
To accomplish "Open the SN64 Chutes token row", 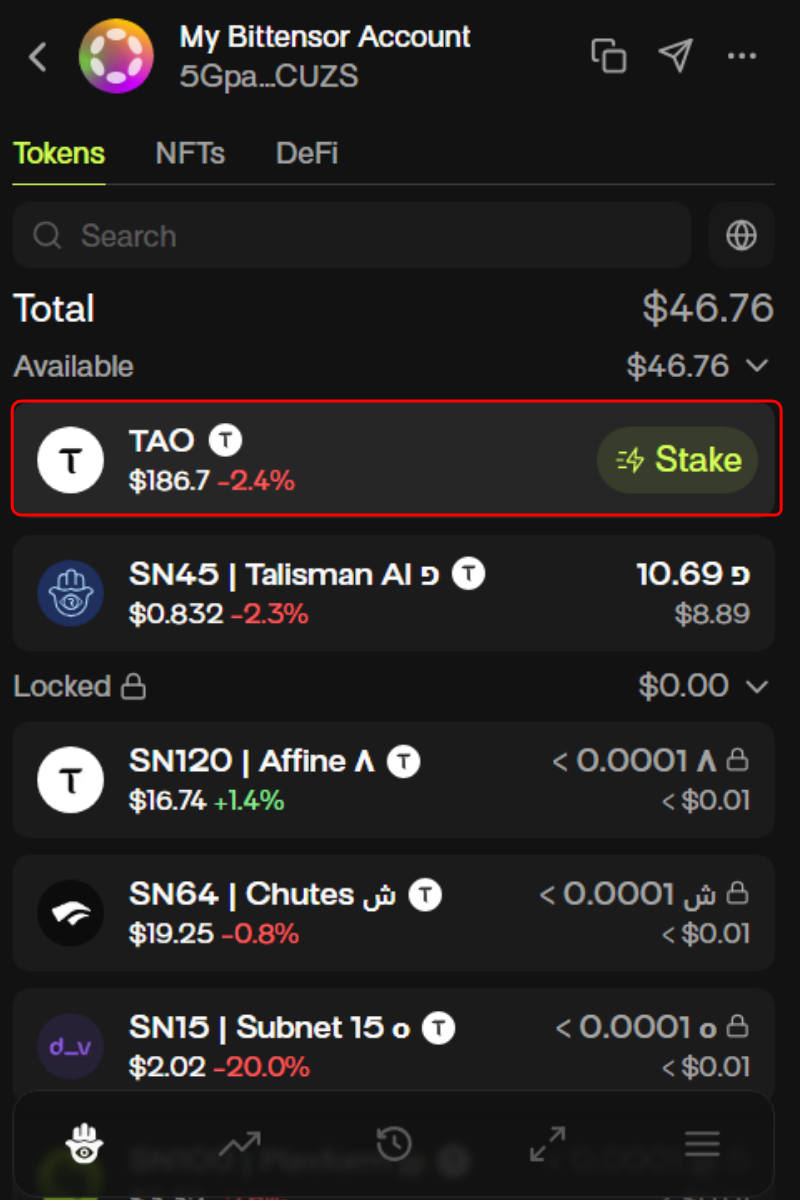I will pos(393,913).
